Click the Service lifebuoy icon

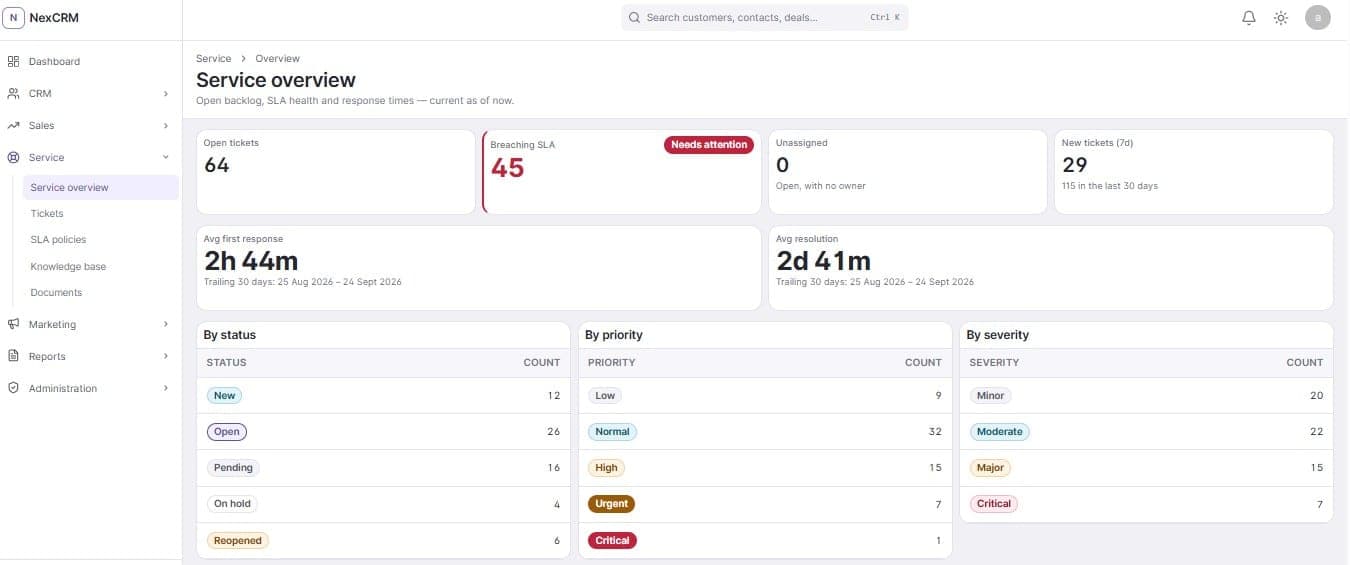(x=13, y=157)
